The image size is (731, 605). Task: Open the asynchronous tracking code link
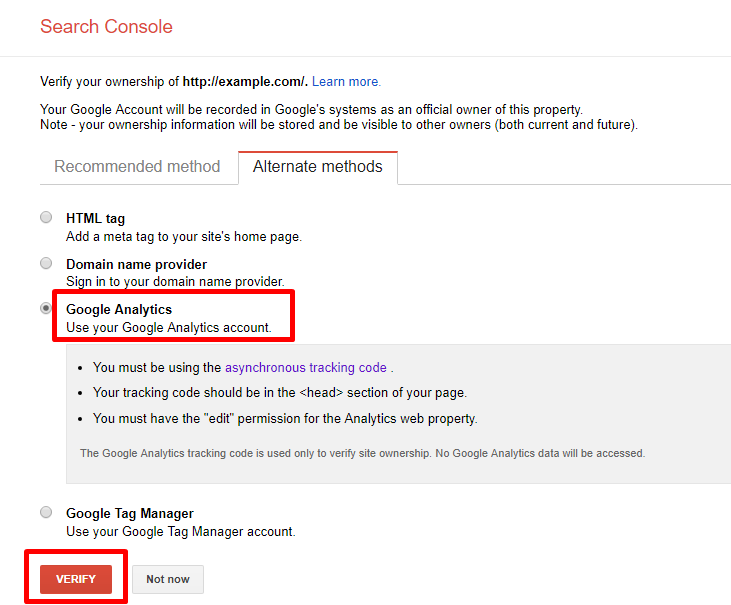point(306,367)
